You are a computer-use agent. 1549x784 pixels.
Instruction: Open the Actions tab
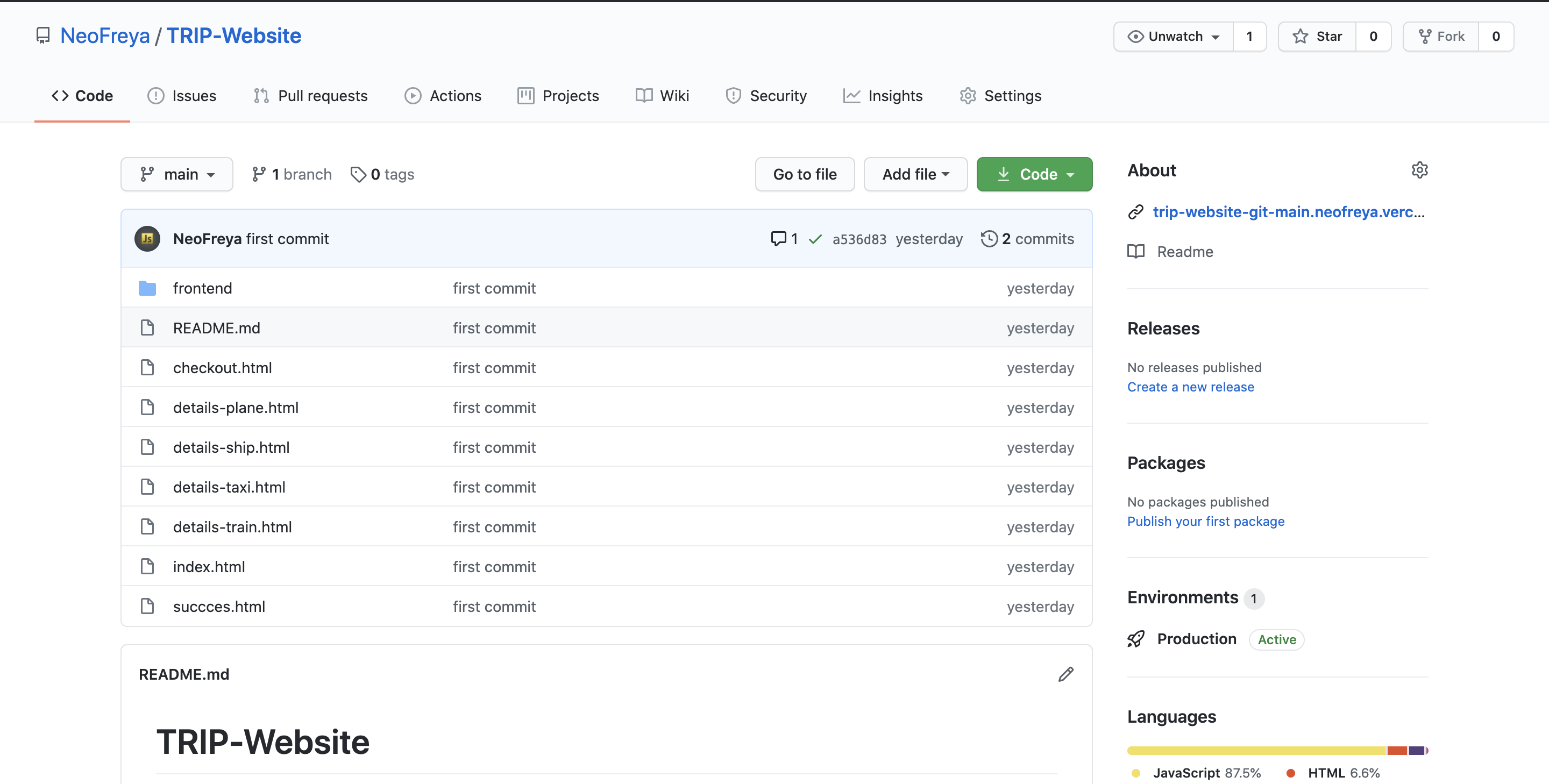click(x=443, y=96)
